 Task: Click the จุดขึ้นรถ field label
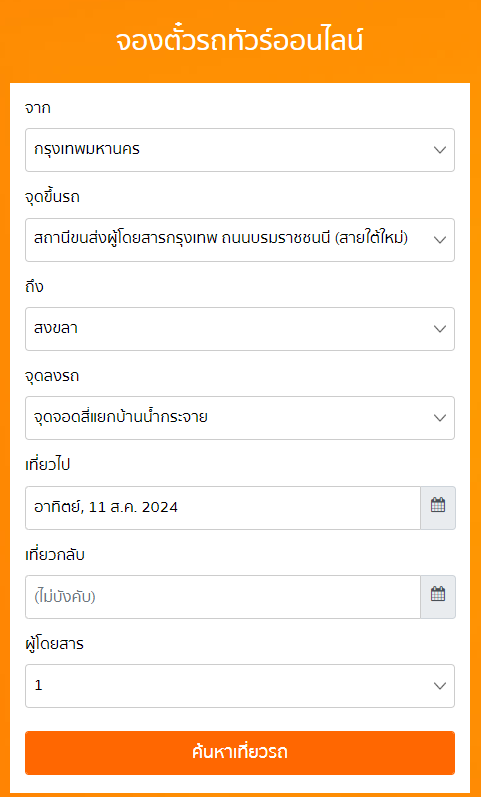pyautogui.click(x=52, y=197)
